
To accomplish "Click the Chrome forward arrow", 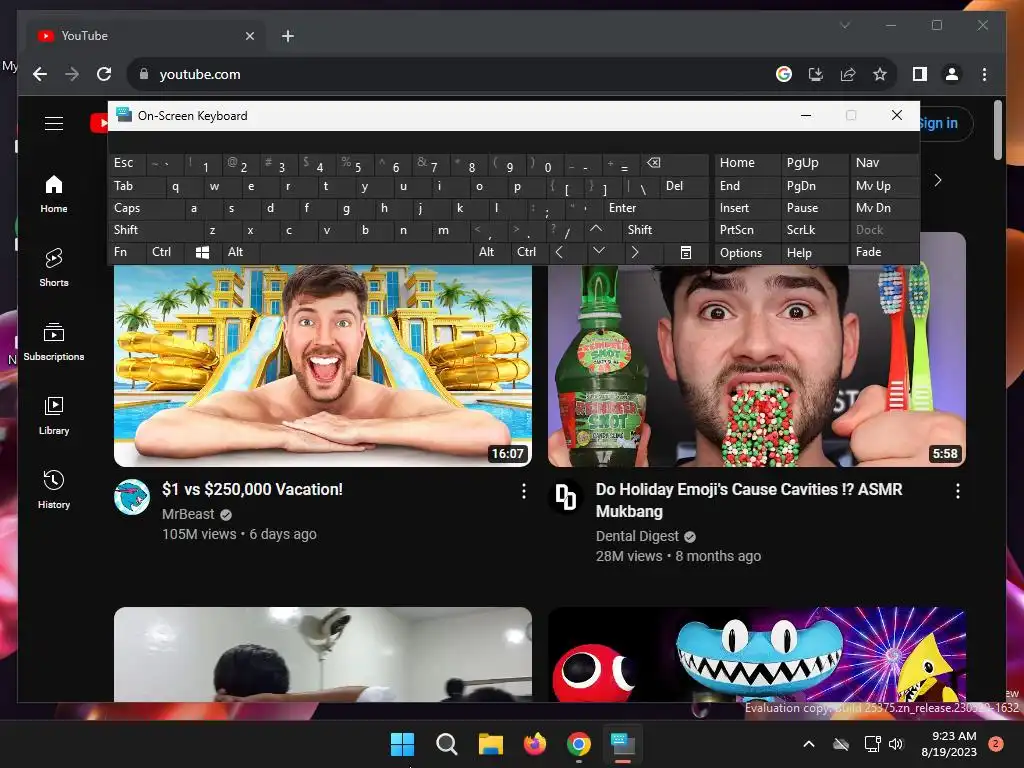I will (72, 74).
